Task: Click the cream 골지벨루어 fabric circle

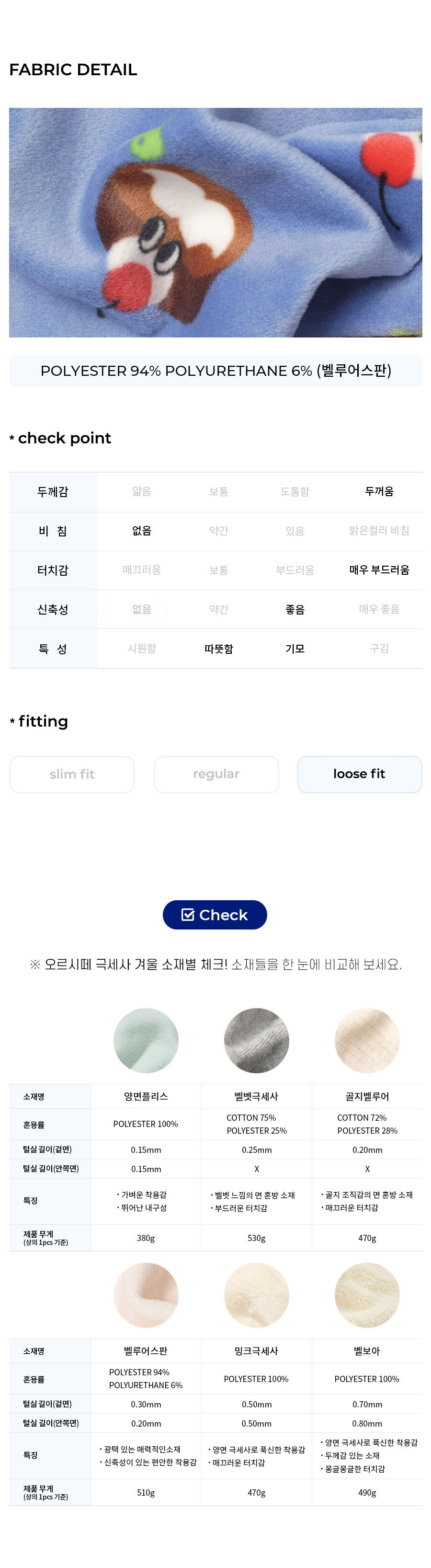Action: (x=367, y=1040)
